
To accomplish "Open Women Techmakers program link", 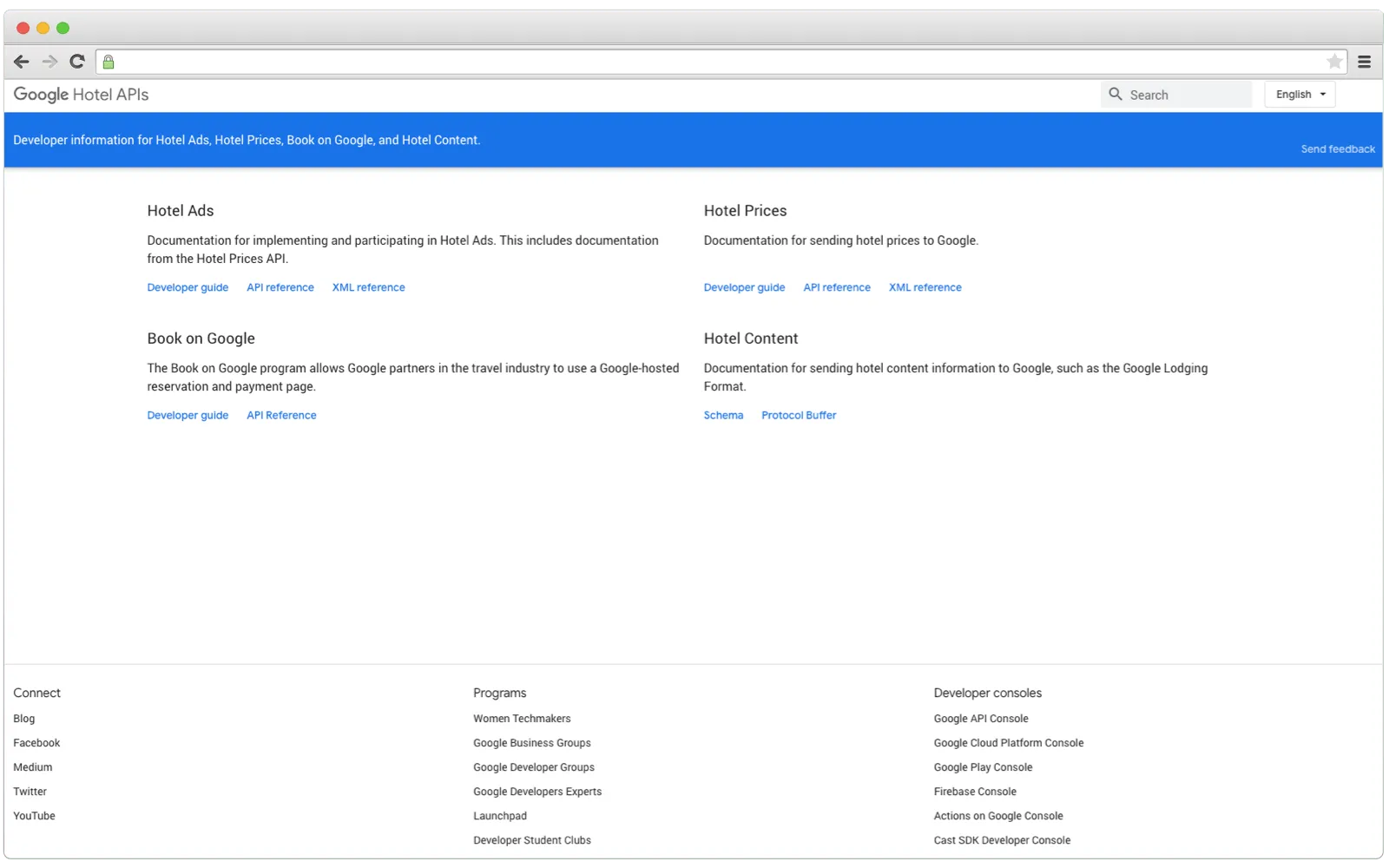I will [522, 719].
